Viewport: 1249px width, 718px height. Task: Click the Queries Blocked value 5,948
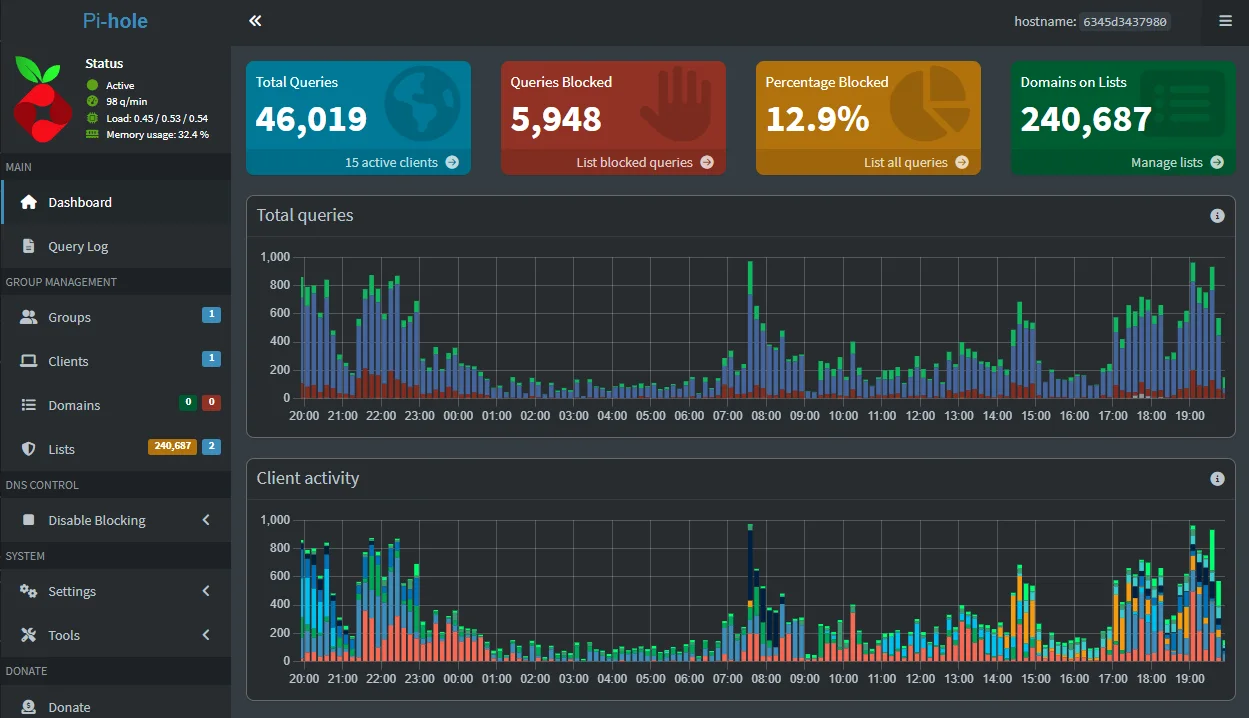click(x=556, y=119)
